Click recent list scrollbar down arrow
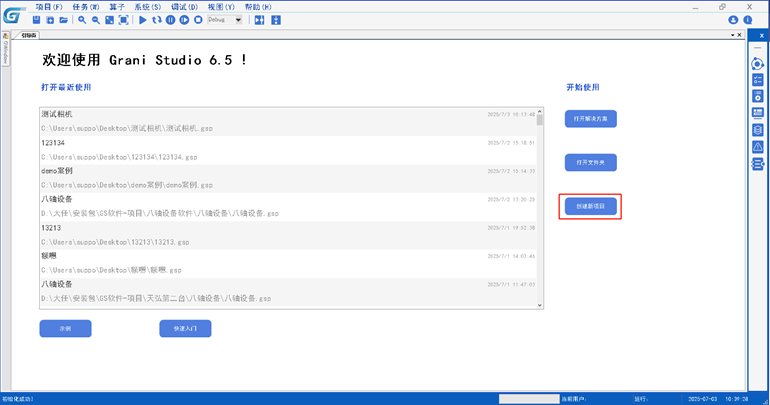 (540, 305)
